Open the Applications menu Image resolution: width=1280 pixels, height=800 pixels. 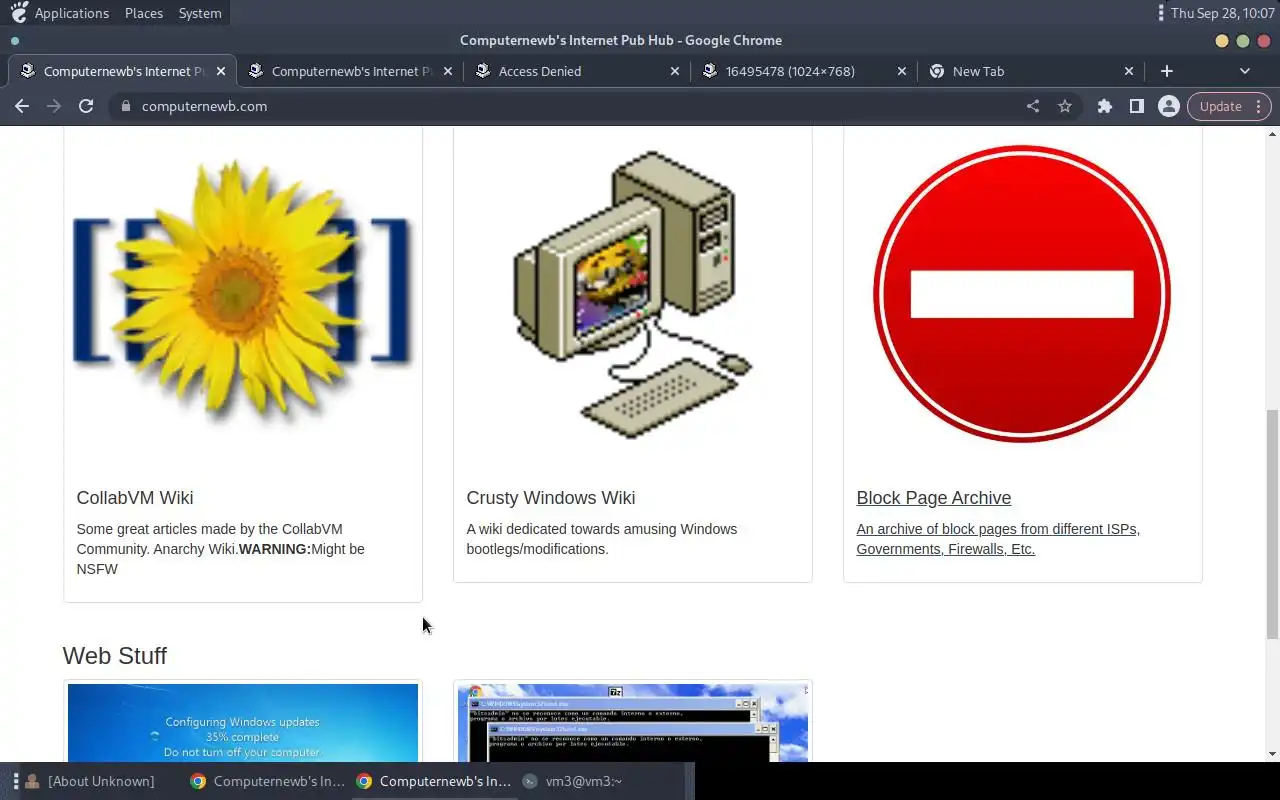pyautogui.click(x=71, y=13)
